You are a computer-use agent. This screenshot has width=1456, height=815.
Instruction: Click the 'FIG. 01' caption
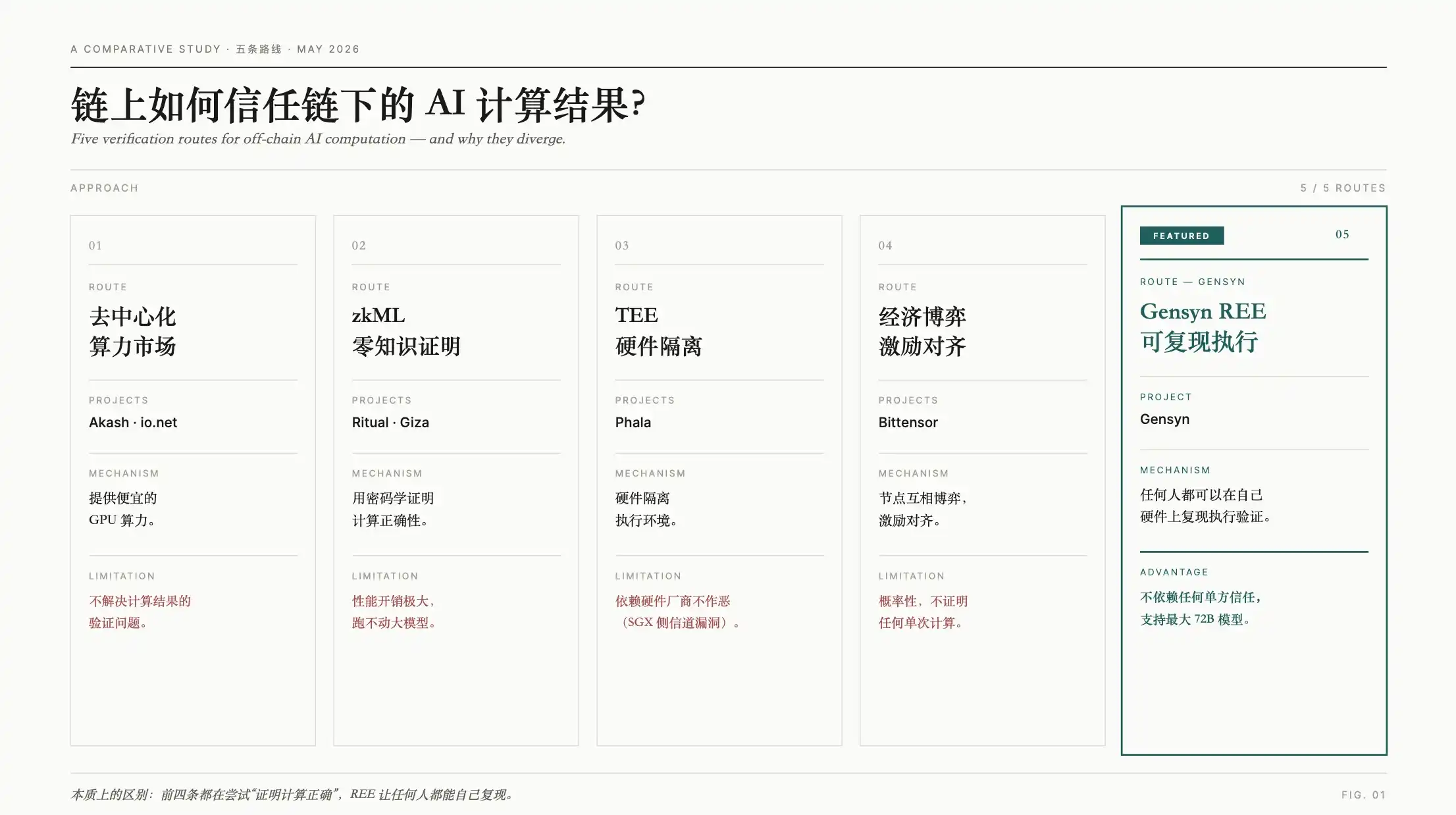1364,795
